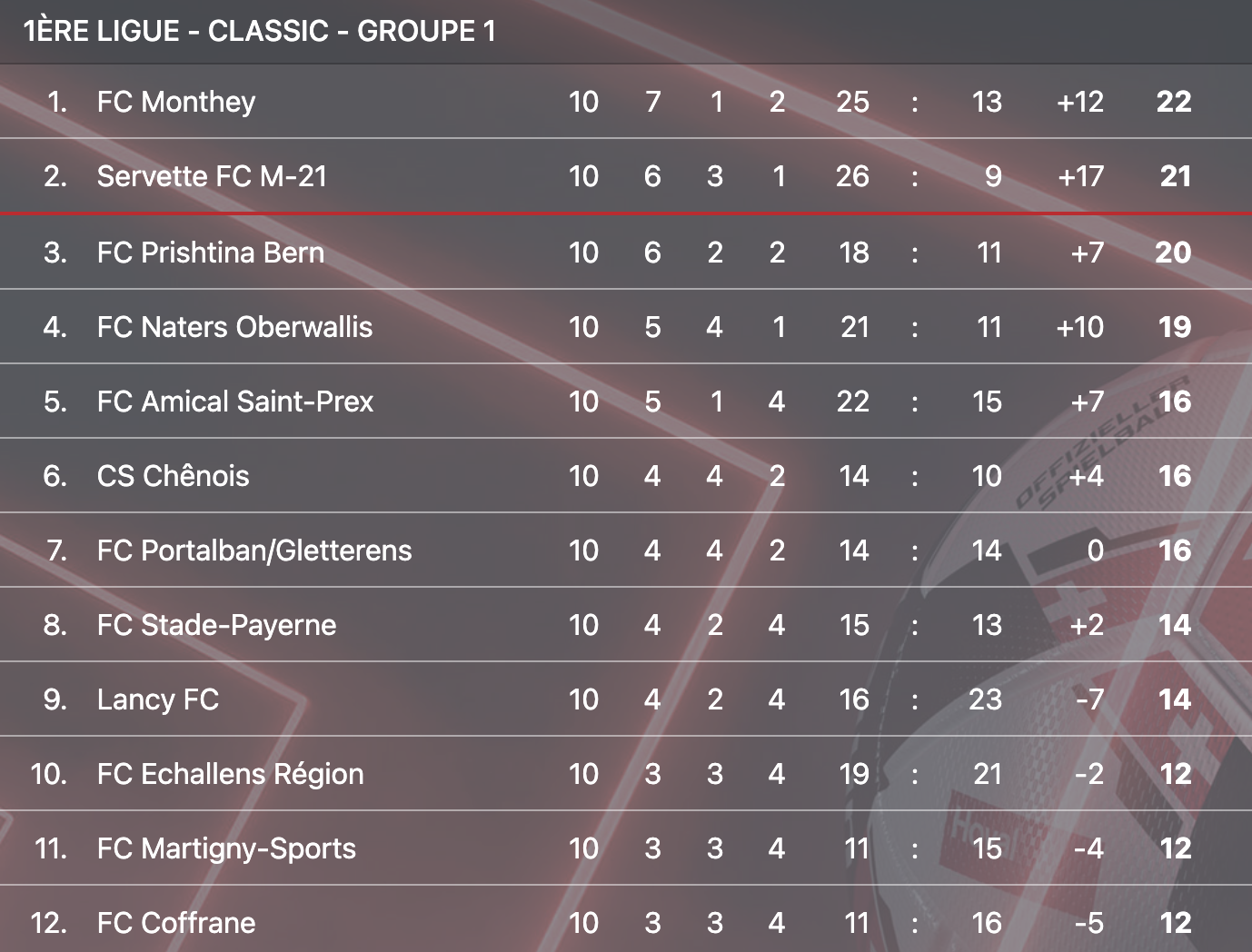Select FC Prishtina Bern in the standings
Screen dimensions: 1252x952
tap(211, 253)
